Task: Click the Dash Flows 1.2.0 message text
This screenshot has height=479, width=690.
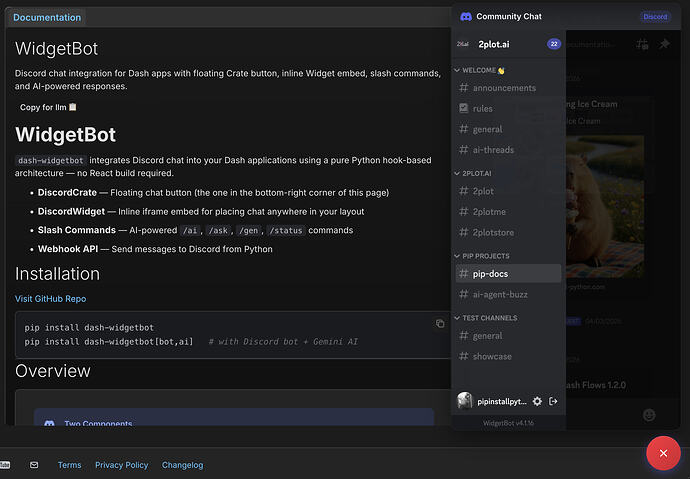Action: 596,385
